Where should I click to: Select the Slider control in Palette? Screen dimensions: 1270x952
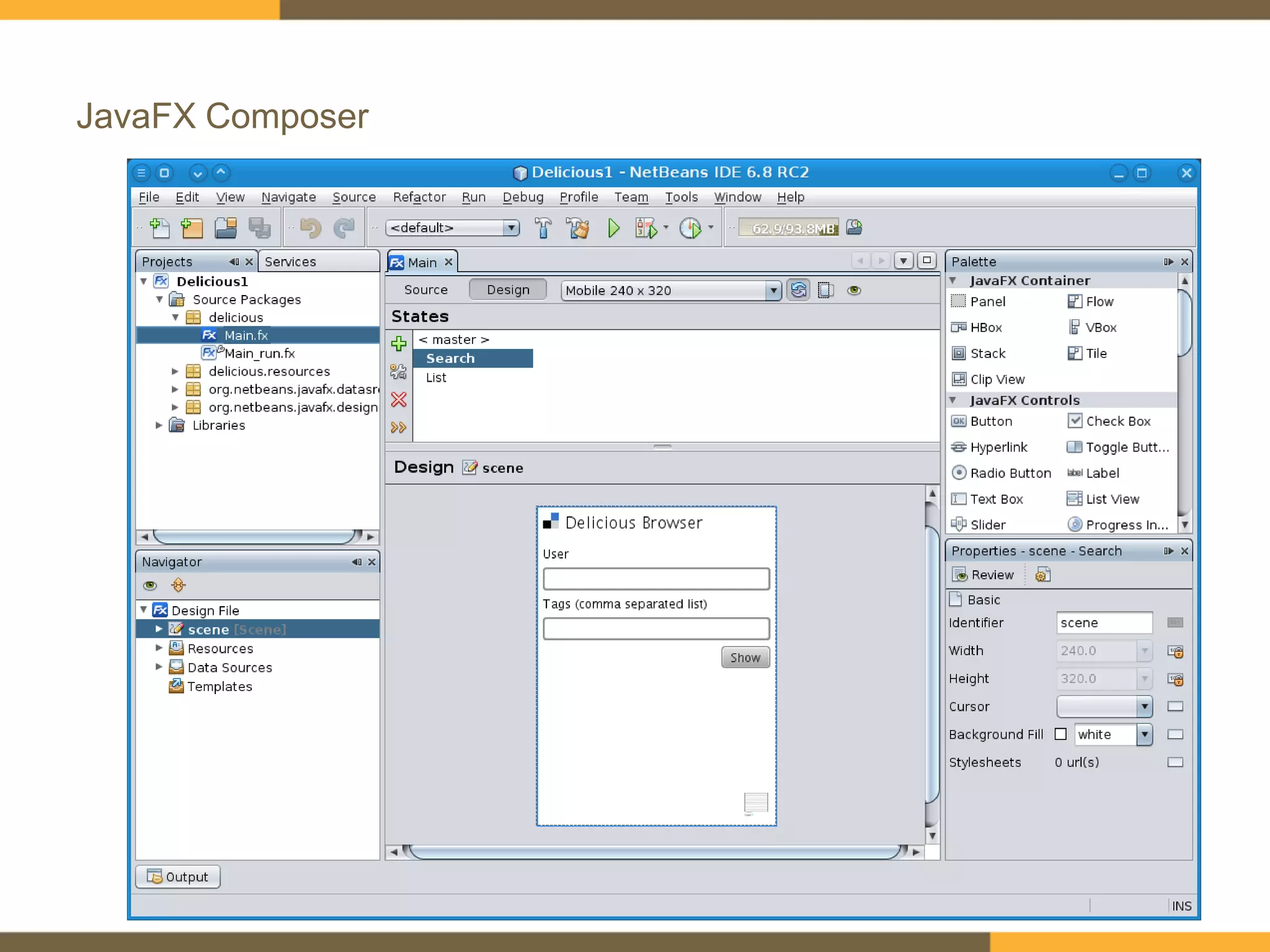(978, 524)
